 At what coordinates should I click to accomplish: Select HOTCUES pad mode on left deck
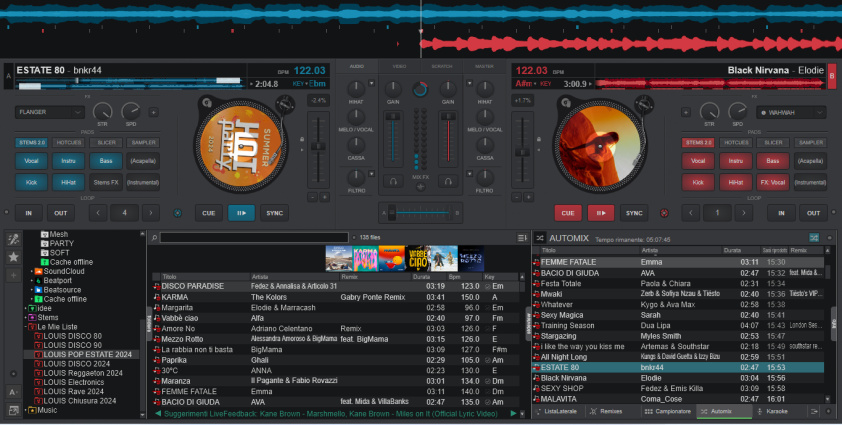click(x=69, y=142)
